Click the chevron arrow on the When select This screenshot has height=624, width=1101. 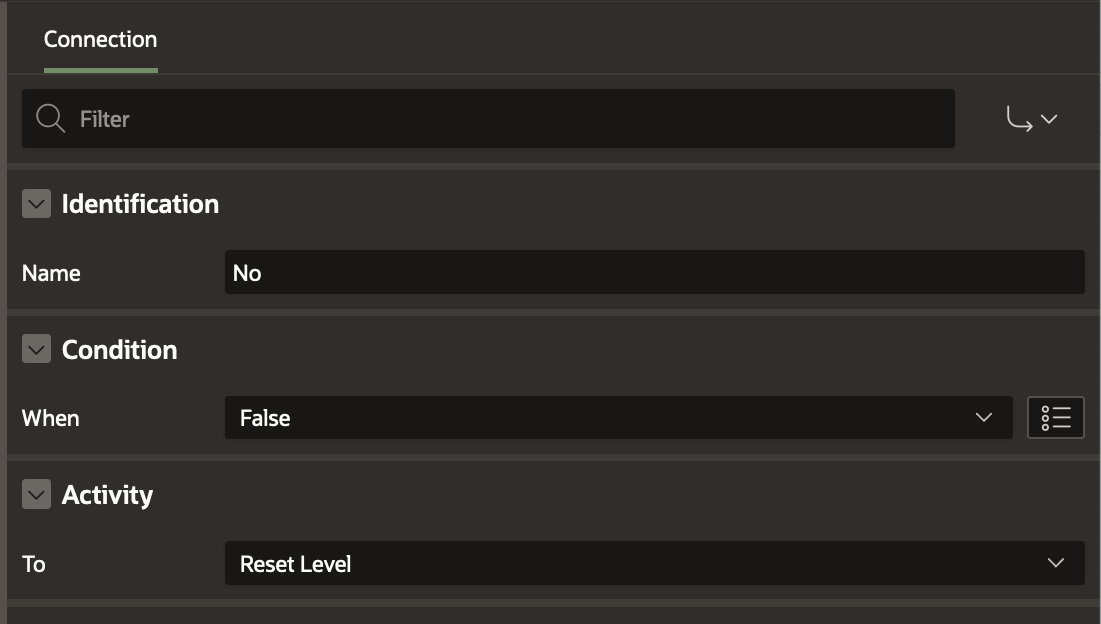[x=984, y=418]
